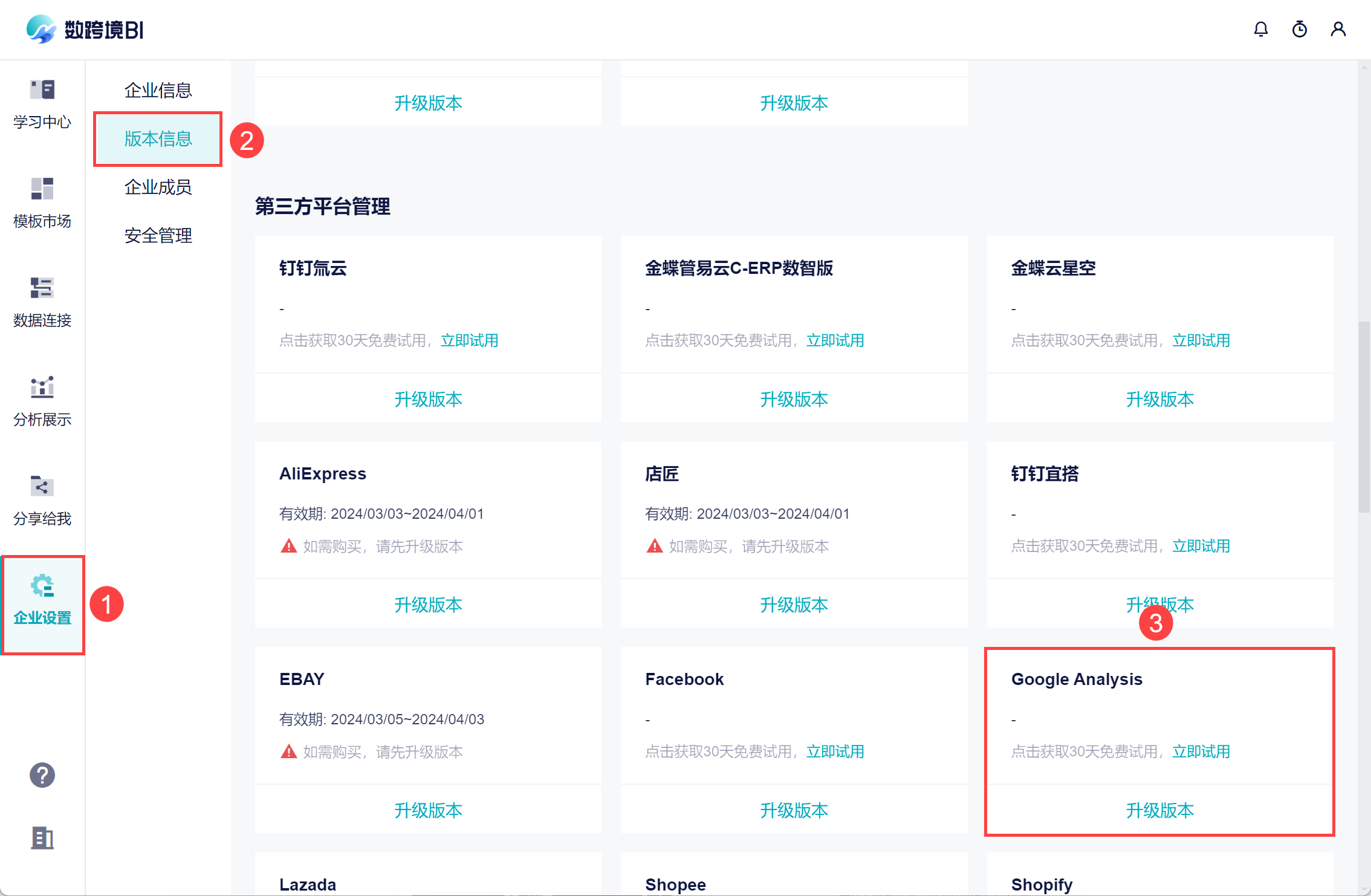
Task: Select 安全管理 menu item
Action: pos(158,235)
